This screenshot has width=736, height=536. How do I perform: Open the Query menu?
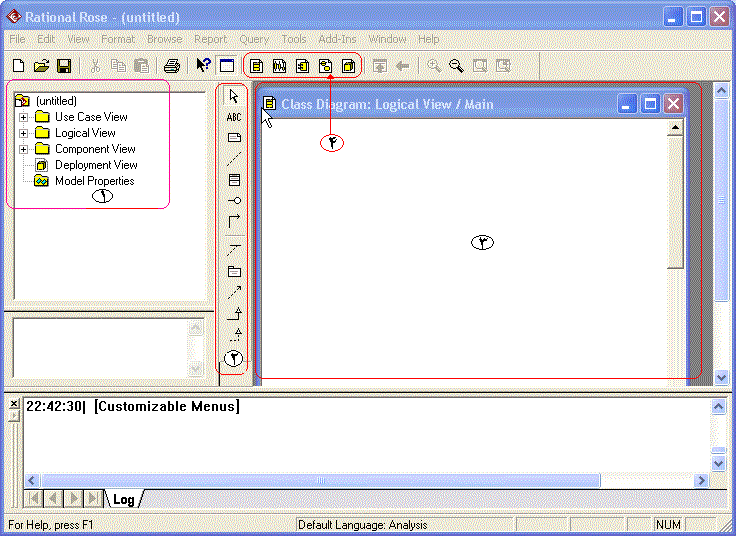(x=254, y=39)
